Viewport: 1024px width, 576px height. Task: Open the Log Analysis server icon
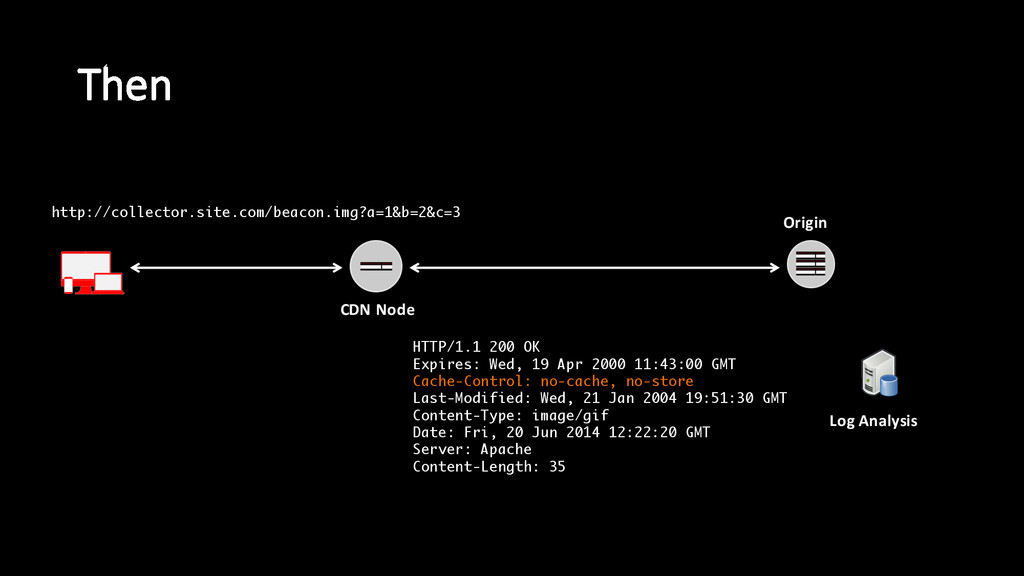click(x=880, y=374)
